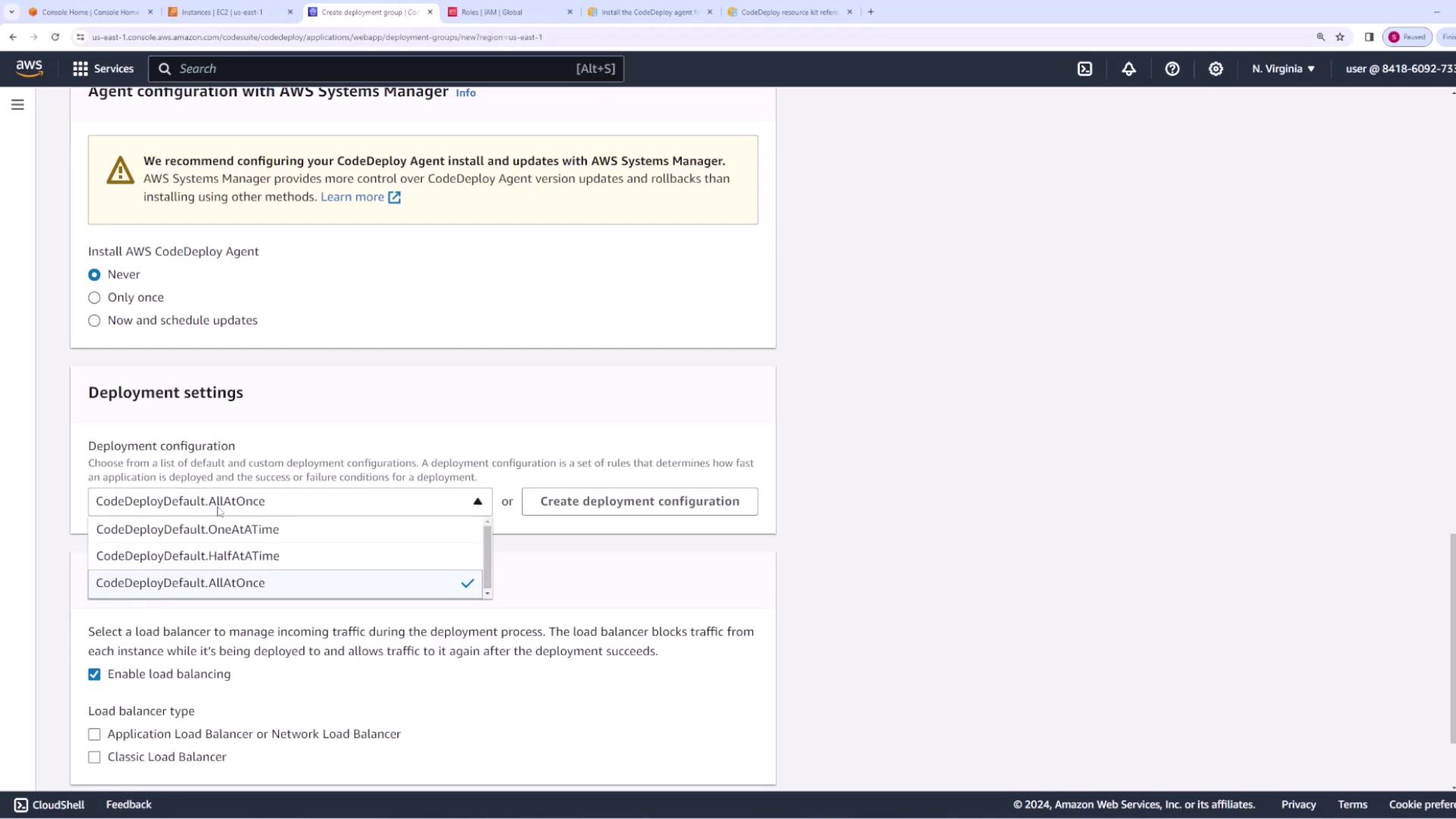This screenshot has width=1456, height=819.
Task: Select Now and schedule updates option
Action: (94, 321)
